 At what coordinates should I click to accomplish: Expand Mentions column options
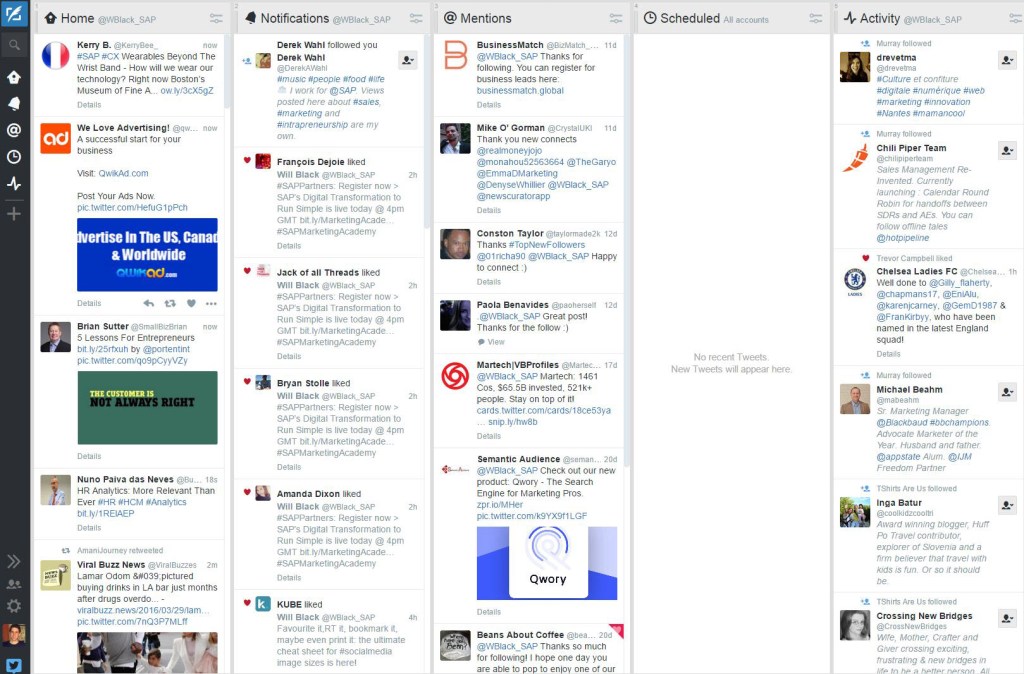tap(616, 19)
